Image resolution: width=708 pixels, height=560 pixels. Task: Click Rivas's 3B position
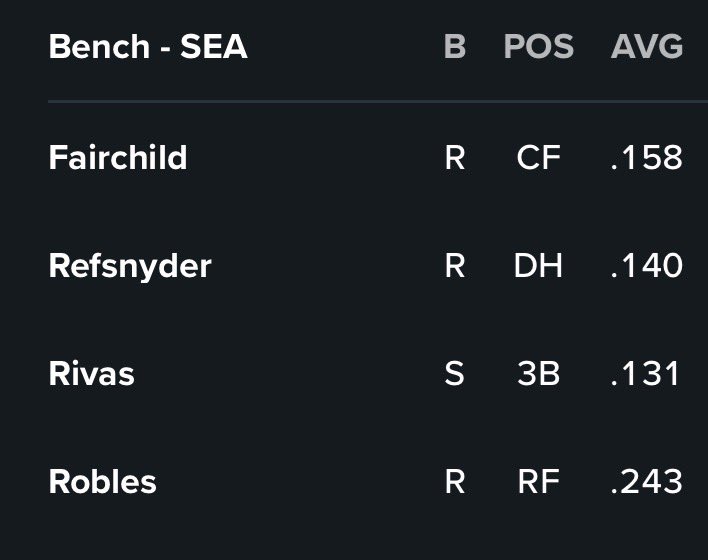[x=539, y=374]
